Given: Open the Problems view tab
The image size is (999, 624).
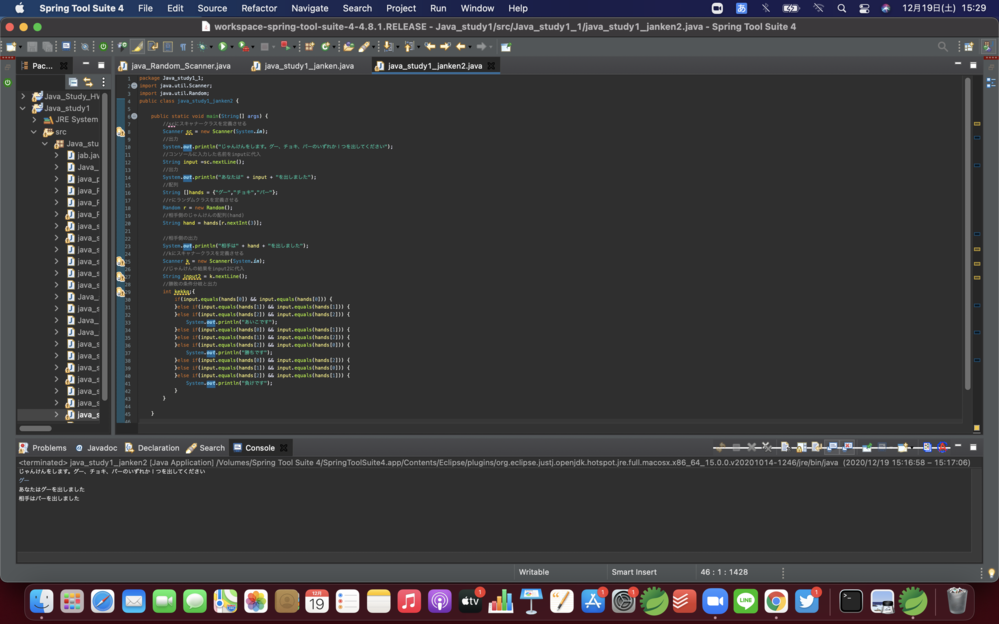Looking at the screenshot, I should [48, 448].
